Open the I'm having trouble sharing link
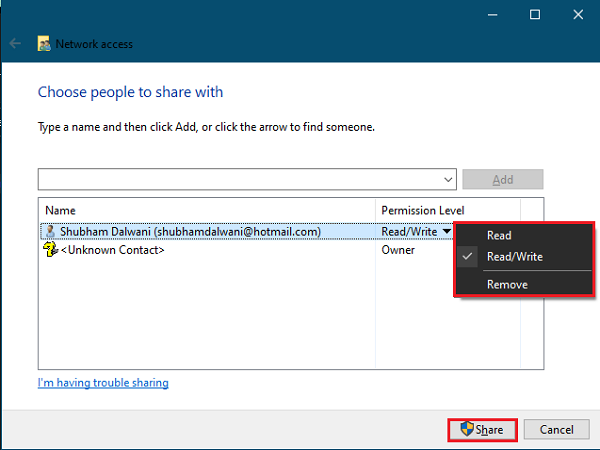600x450 pixels. [x=103, y=383]
